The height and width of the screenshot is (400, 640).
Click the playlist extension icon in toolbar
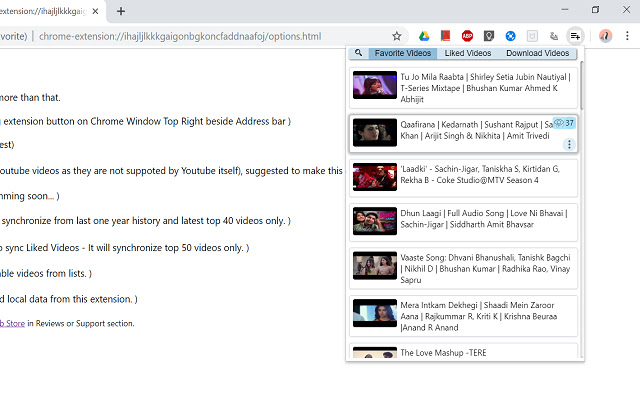point(575,36)
